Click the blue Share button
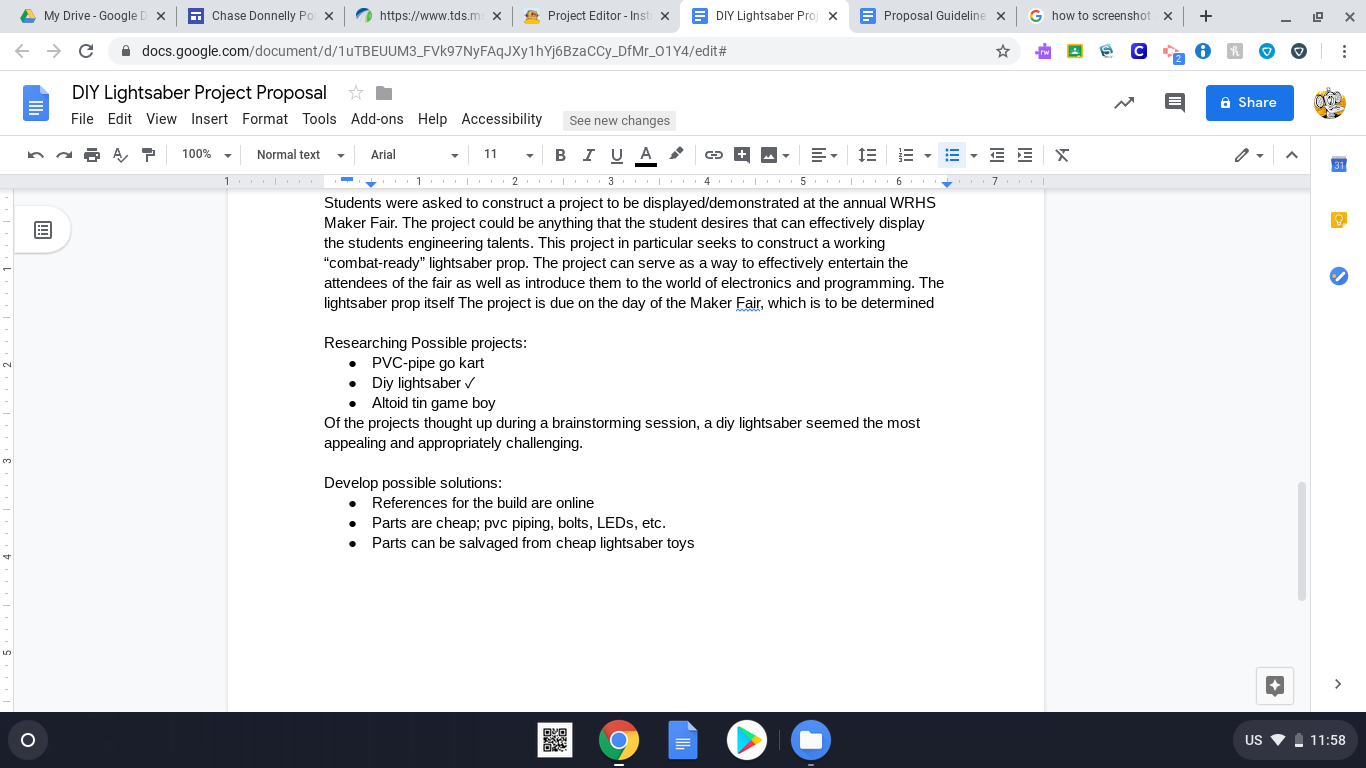 pos(1249,102)
